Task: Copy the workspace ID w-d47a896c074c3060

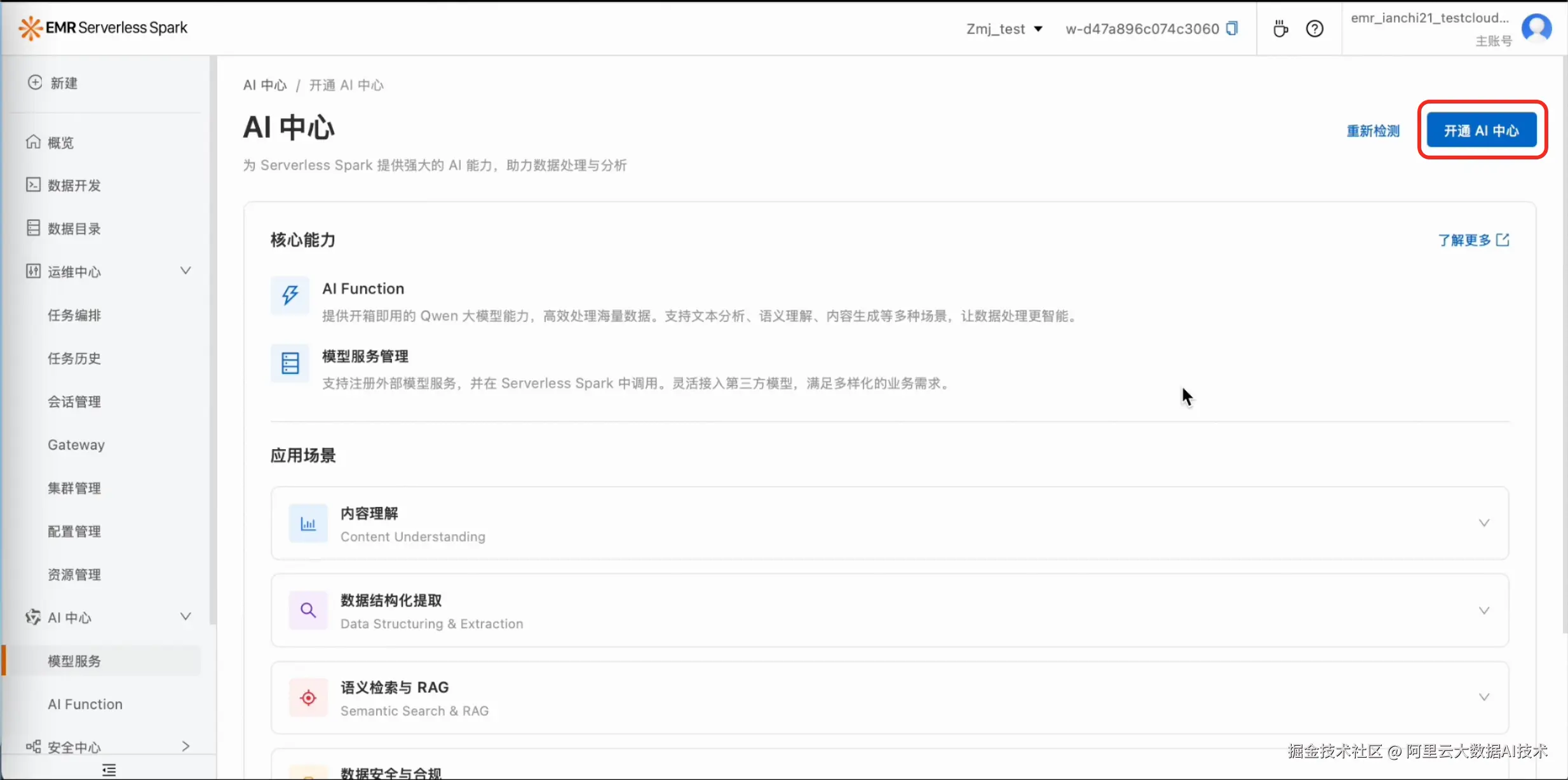Action: point(1232,29)
